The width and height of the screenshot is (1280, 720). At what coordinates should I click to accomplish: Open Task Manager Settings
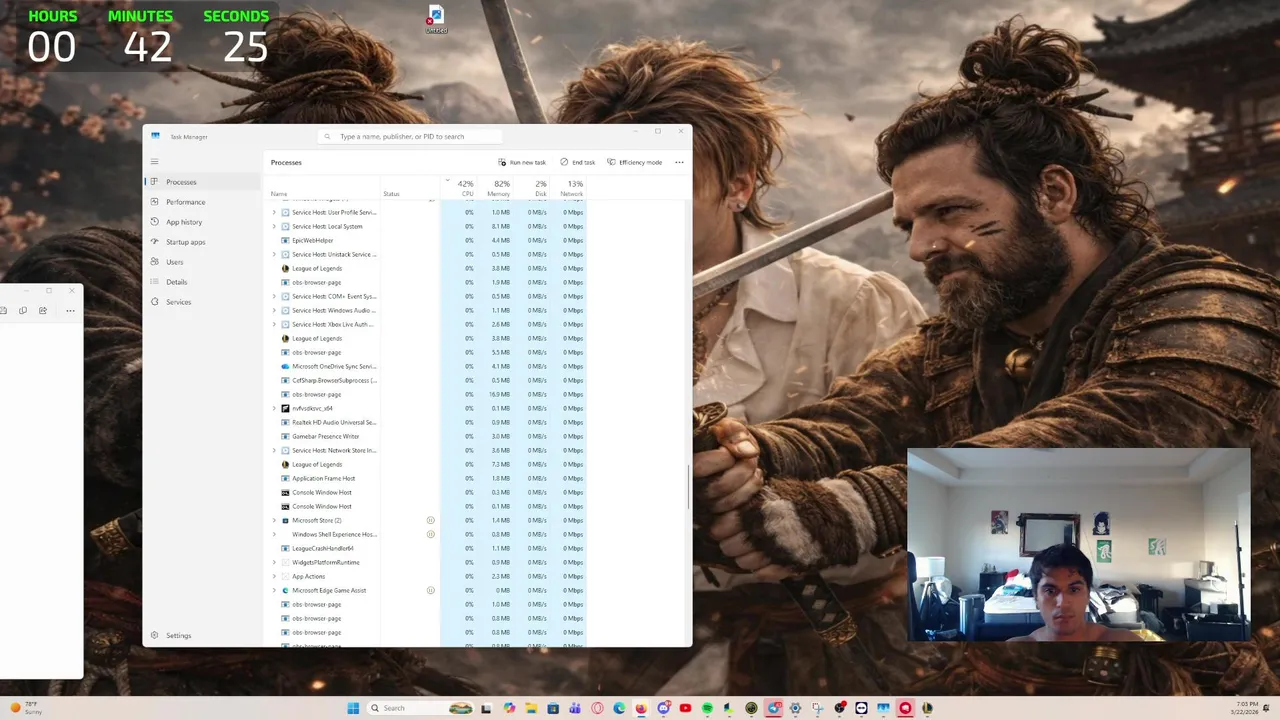(203, 635)
